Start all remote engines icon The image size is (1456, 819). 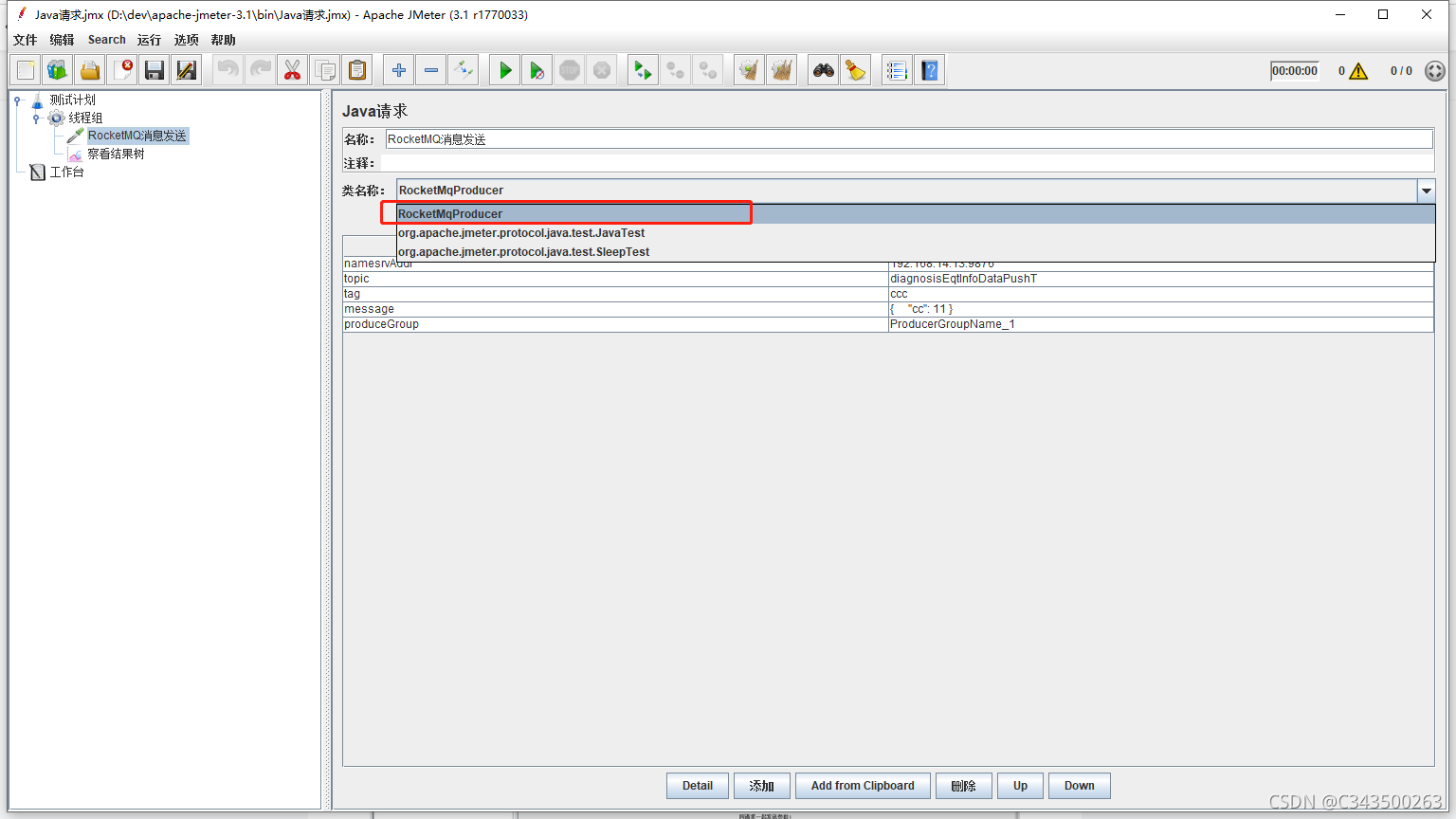644,70
